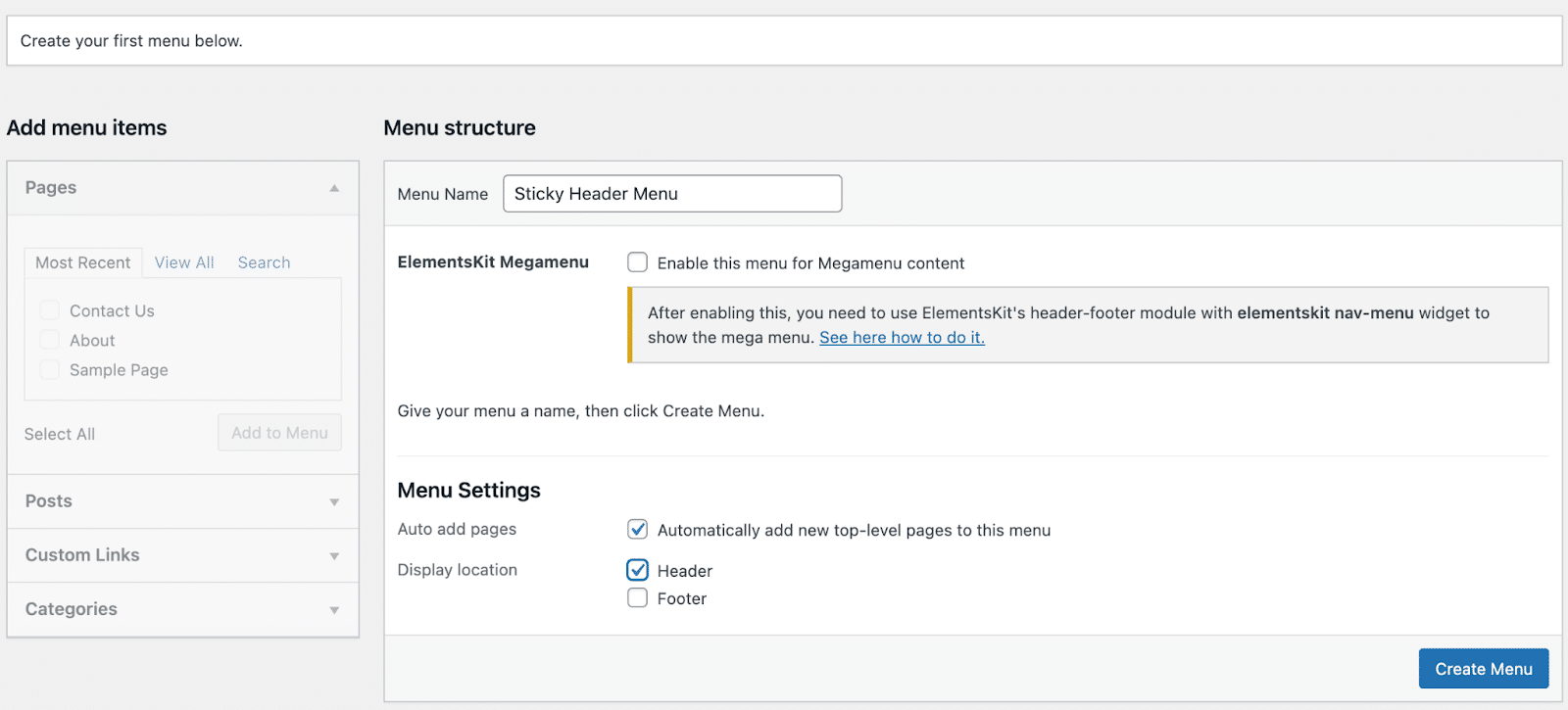1568x710 pixels.
Task: Select the Most Recent tab
Action: 83,262
